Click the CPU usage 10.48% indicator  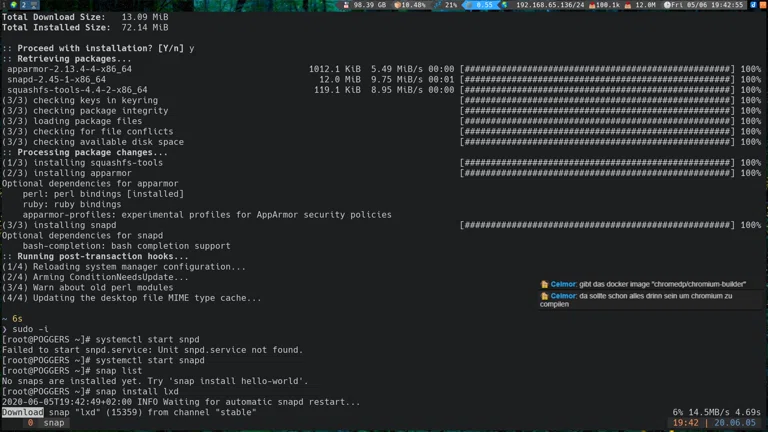tap(410, 5)
